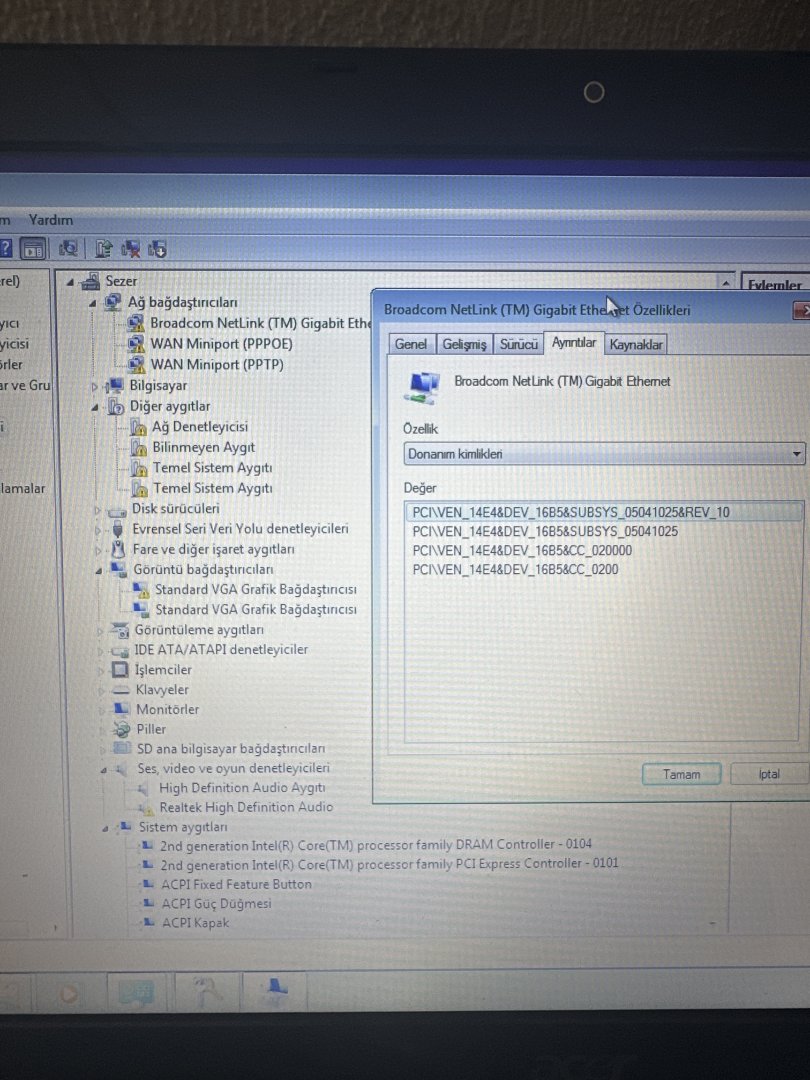Select the ACPI Fixed Feature Button device
This screenshot has height=1080, width=810.
point(236,884)
